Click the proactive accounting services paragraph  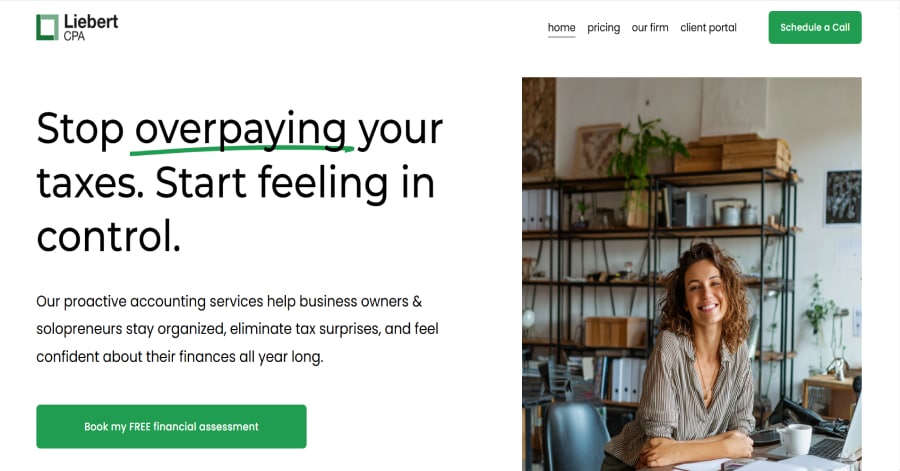237,329
